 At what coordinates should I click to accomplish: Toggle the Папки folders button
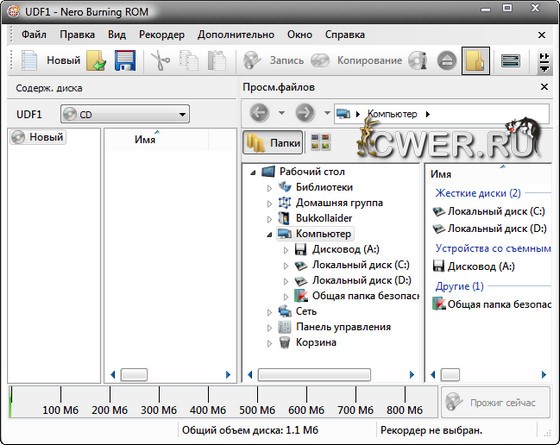[273, 143]
